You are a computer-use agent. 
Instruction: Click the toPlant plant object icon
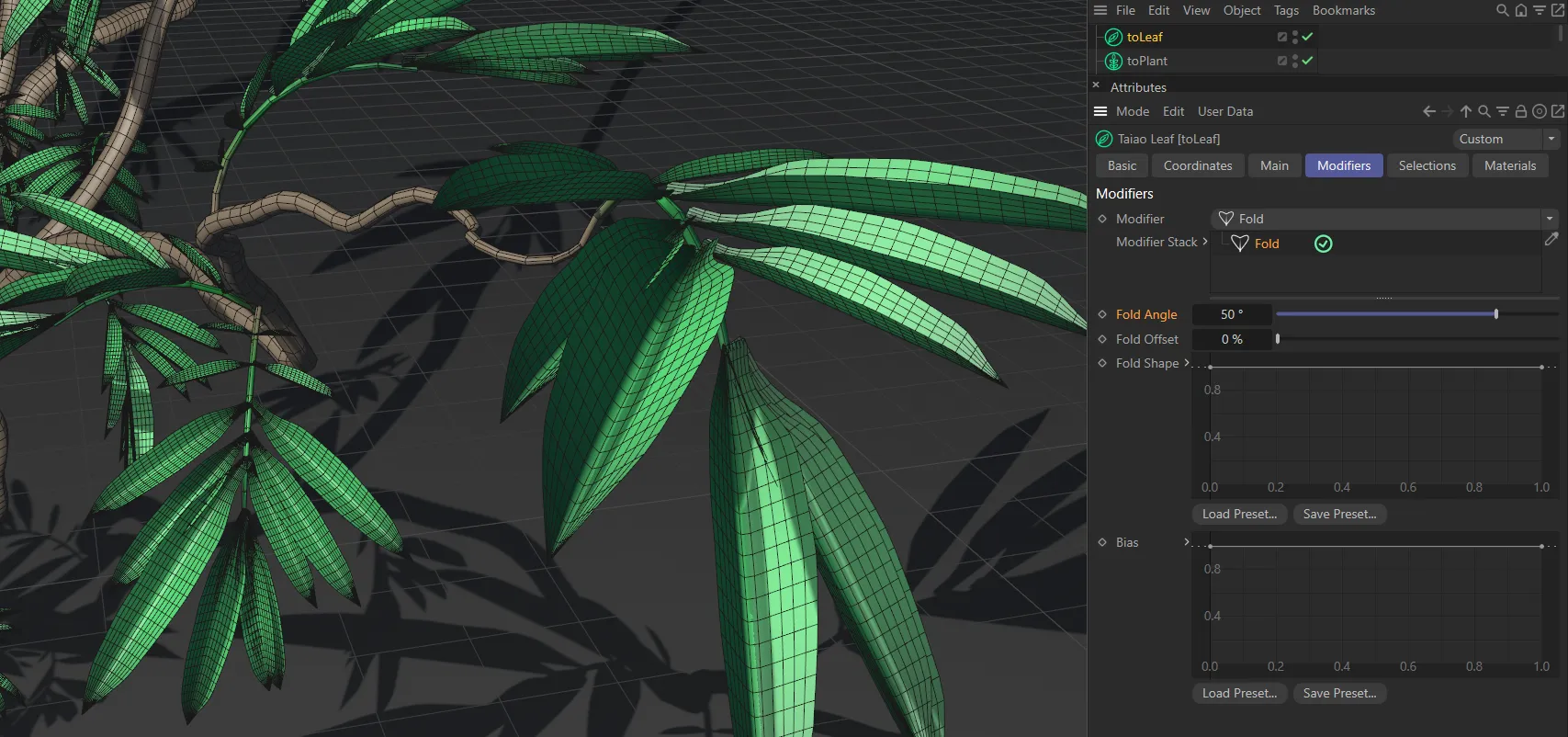click(x=1113, y=61)
